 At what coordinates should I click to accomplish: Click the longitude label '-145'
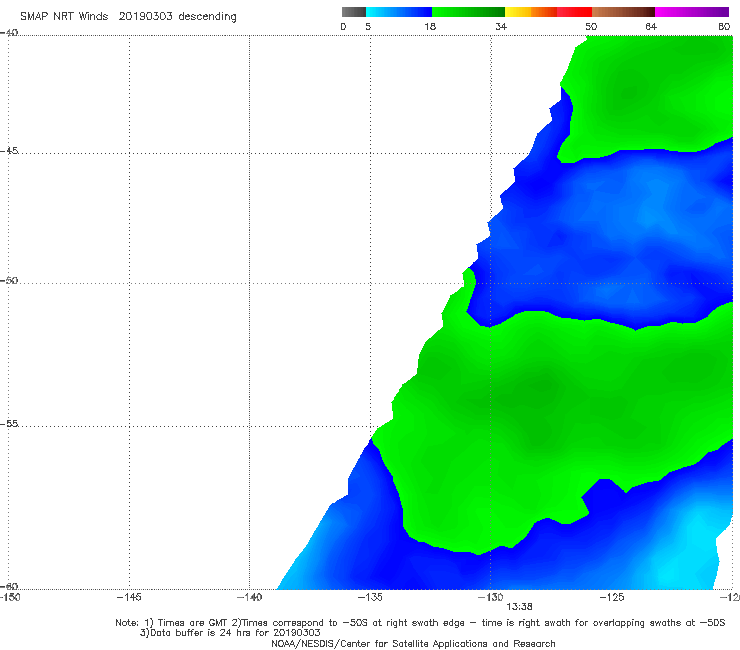coord(129,597)
